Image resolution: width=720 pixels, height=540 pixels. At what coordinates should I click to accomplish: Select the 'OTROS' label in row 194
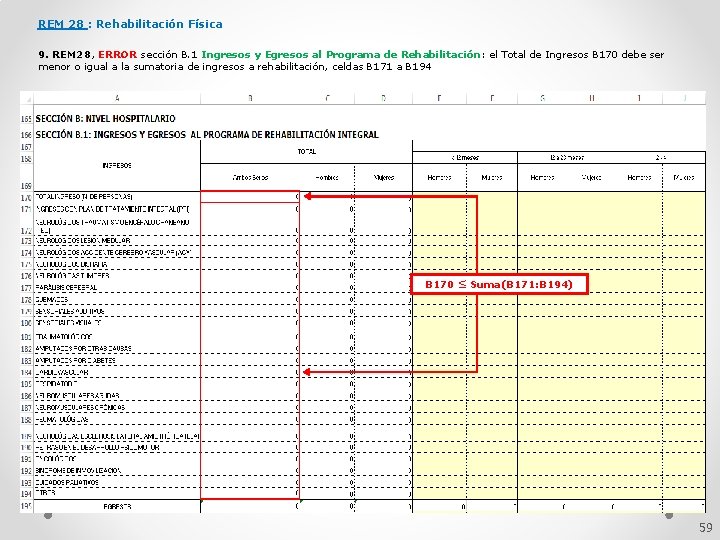(45, 493)
